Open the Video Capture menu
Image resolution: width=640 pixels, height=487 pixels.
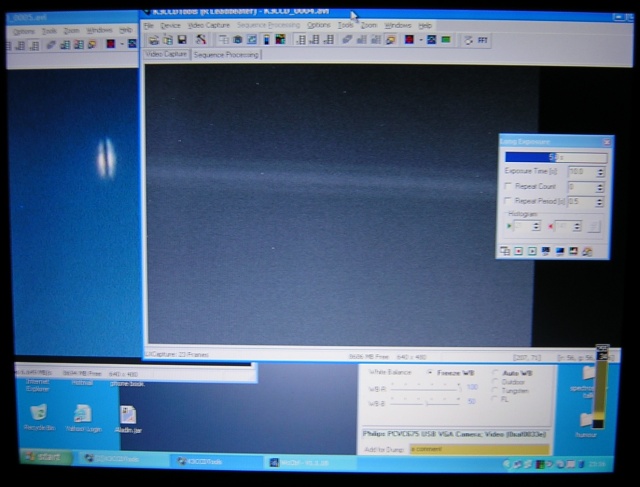click(x=209, y=25)
